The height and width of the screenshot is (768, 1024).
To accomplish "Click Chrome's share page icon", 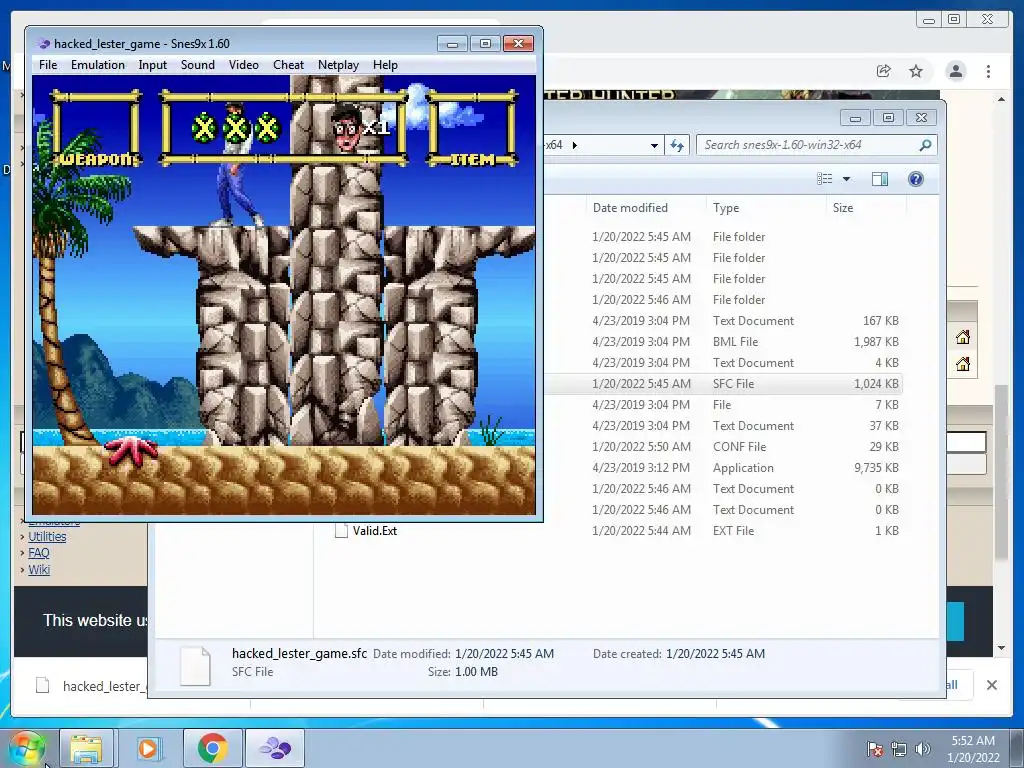I will coord(883,71).
